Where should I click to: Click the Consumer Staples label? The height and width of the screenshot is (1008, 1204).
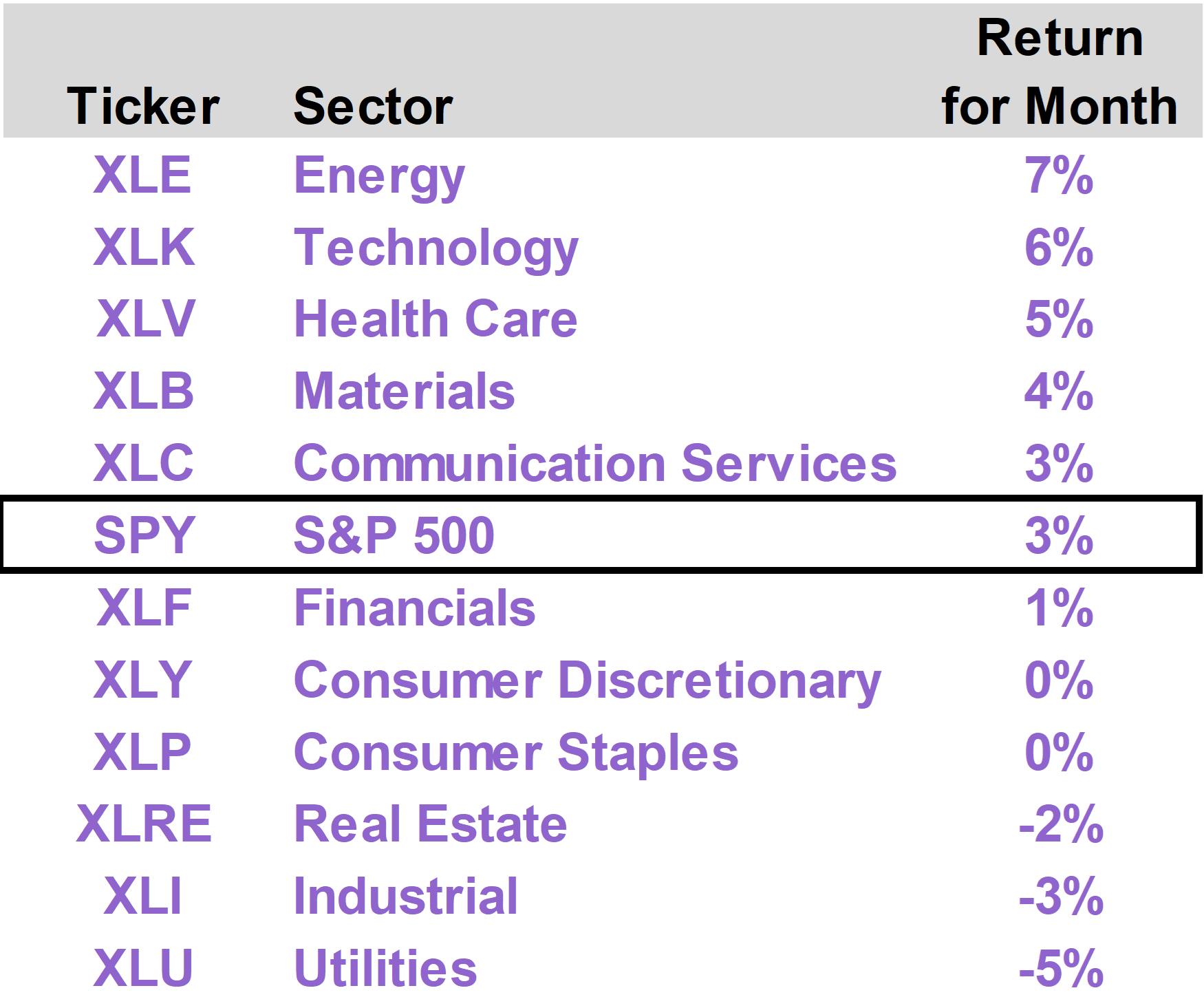point(516,754)
